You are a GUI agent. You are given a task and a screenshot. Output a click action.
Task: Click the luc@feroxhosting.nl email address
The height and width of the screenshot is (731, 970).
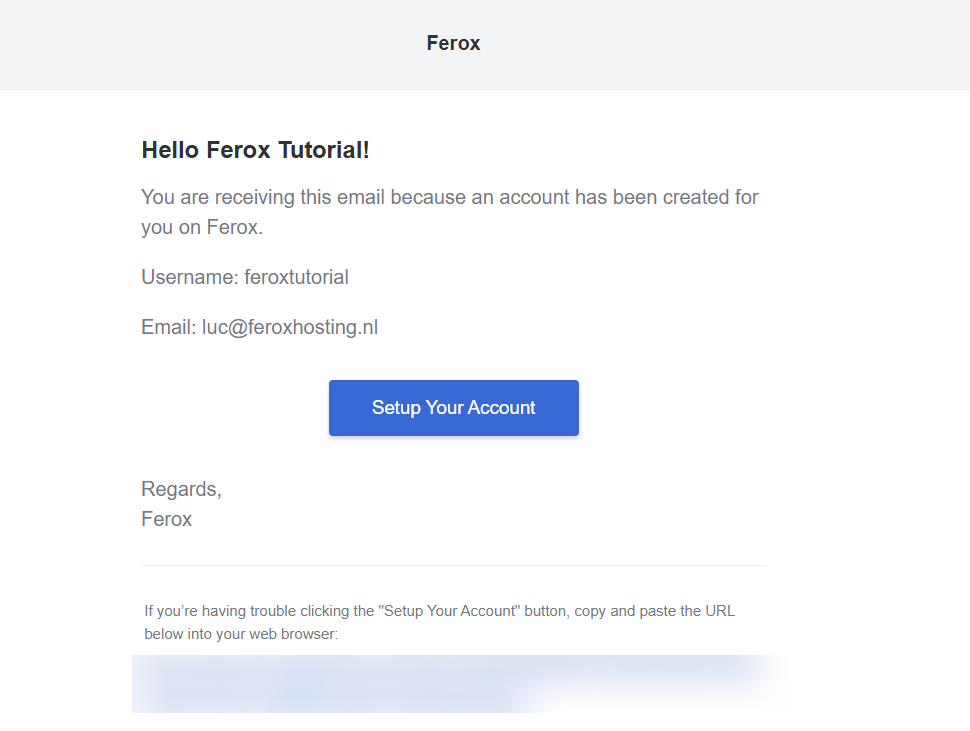point(290,327)
